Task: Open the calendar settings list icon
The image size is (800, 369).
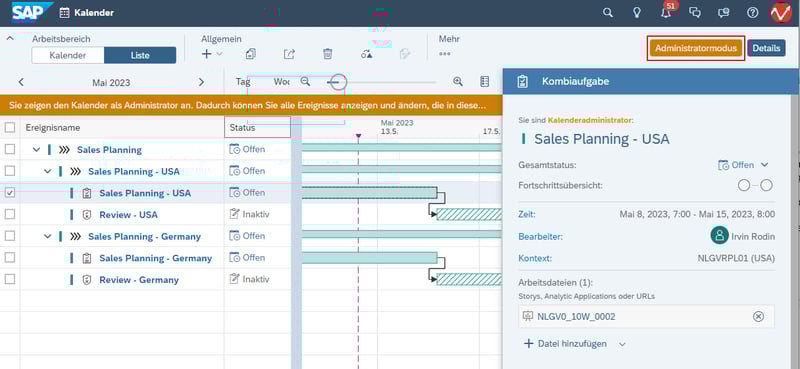Action: click(484, 81)
